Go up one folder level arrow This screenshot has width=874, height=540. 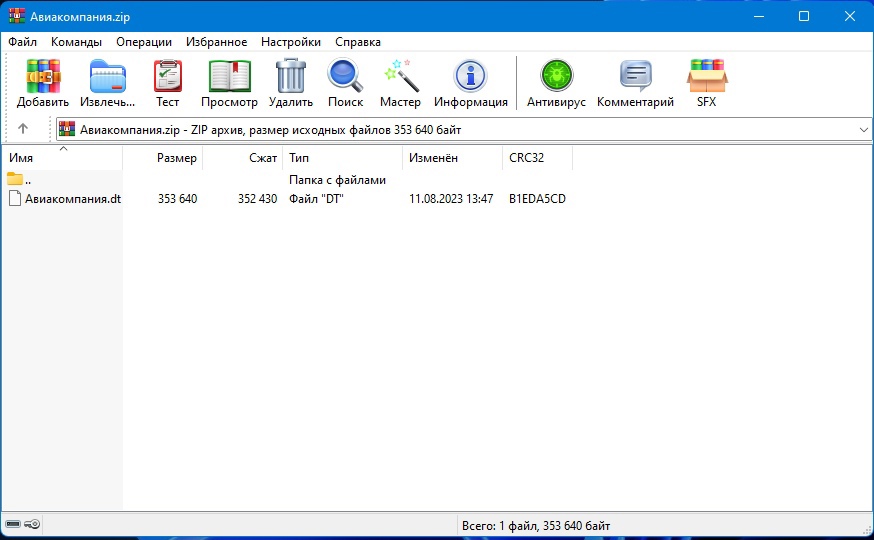click(23, 129)
